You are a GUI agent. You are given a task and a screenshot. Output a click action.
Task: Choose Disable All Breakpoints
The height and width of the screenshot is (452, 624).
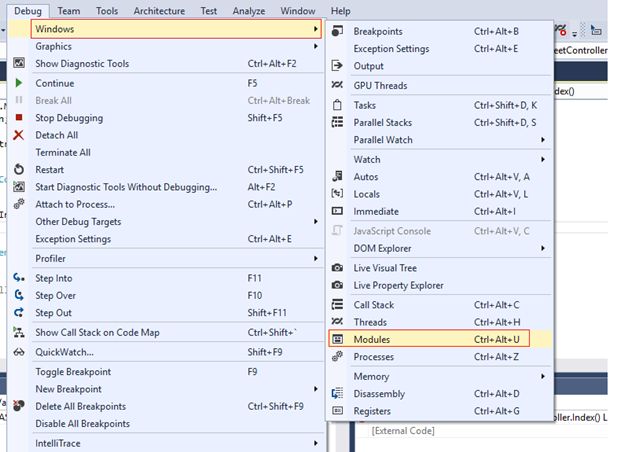[x=83, y=423]
